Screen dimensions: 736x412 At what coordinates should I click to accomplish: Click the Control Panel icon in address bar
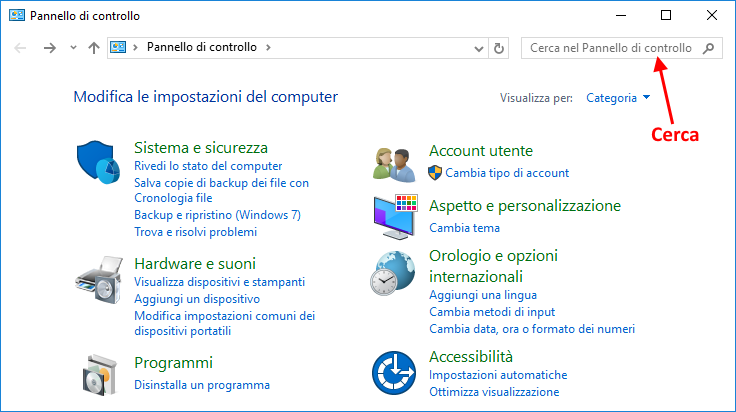pyautogui.click(x=118, y=47)
